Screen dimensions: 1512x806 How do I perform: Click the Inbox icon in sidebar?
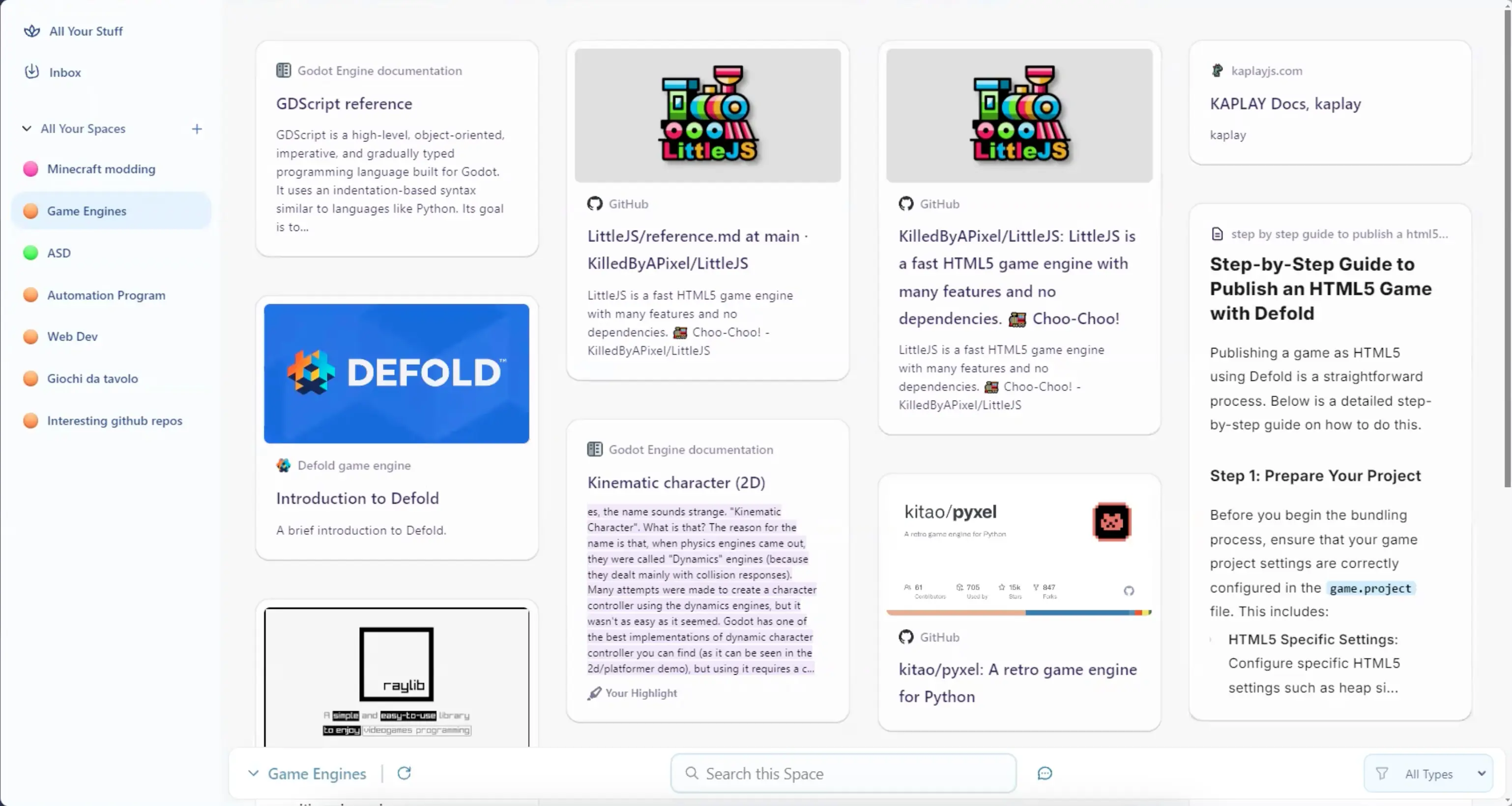pyautogui.click(x=31, y=71)
